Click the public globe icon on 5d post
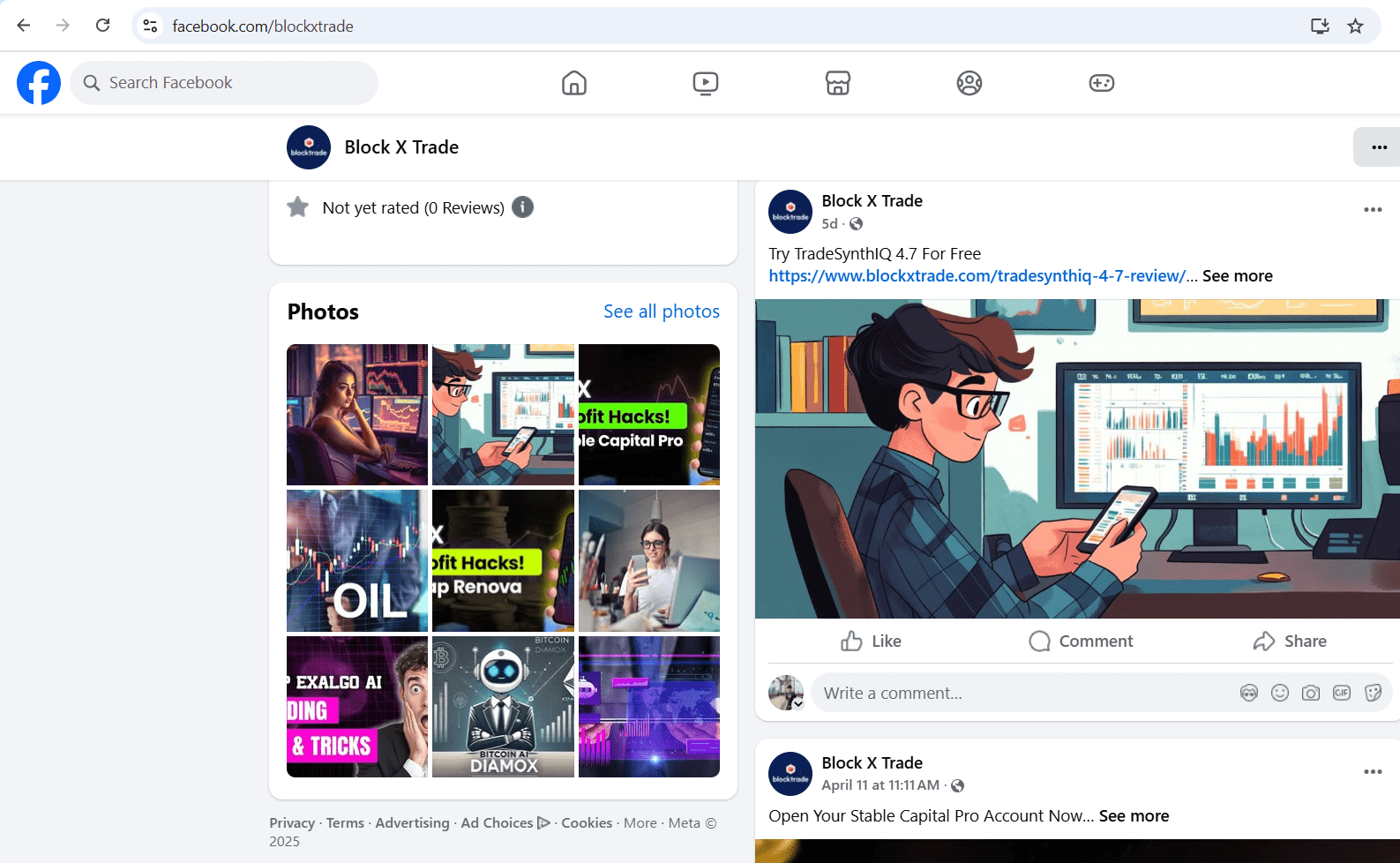Screen dimensions: 1400x863 tap(856, 224)
